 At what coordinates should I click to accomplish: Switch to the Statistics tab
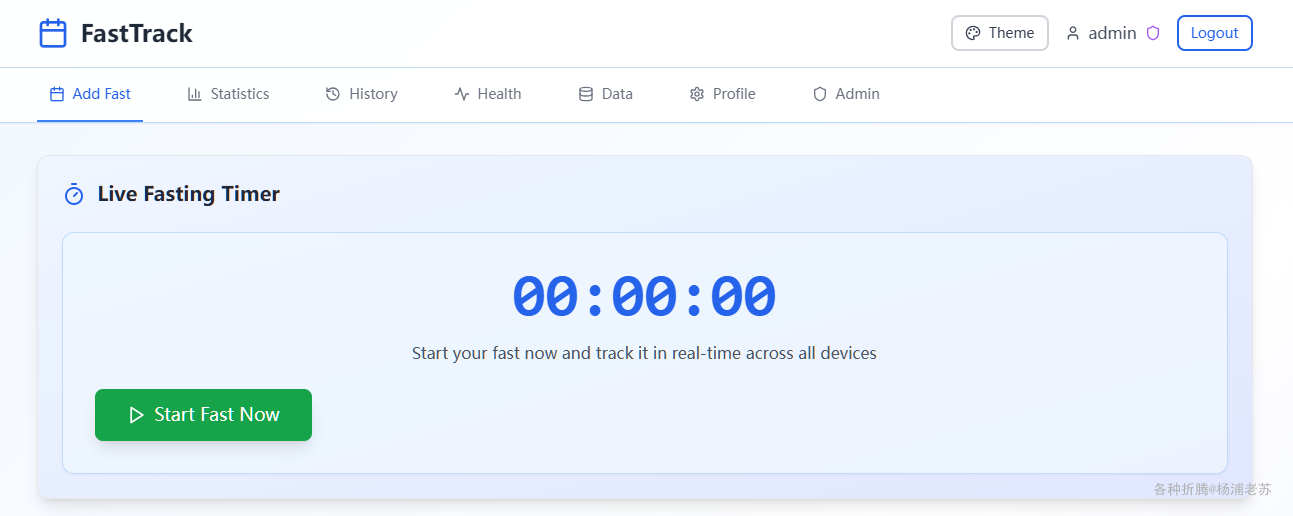(x=228, y=94)
